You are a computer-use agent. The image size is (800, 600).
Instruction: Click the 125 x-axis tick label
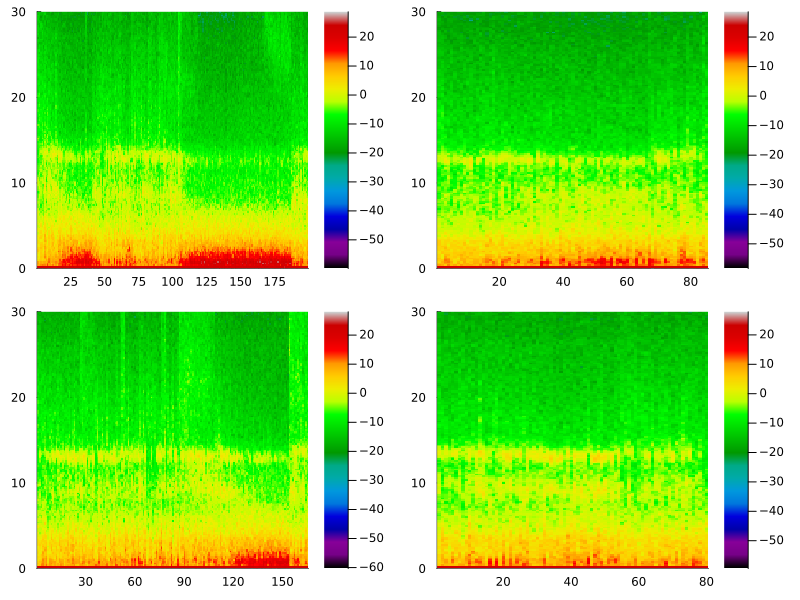point(206,282)
